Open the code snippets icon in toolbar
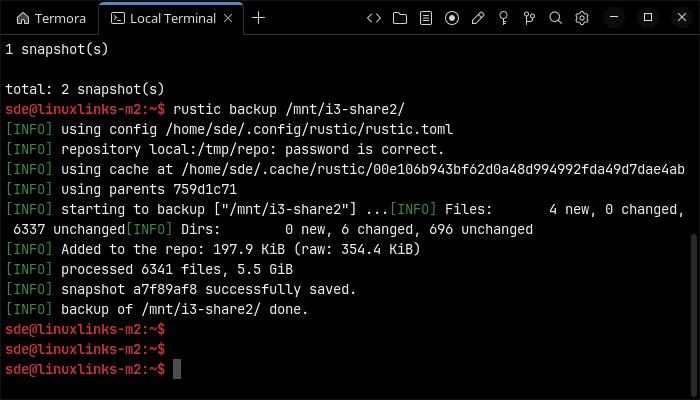The image size is (700, 400). pos(374,18)
